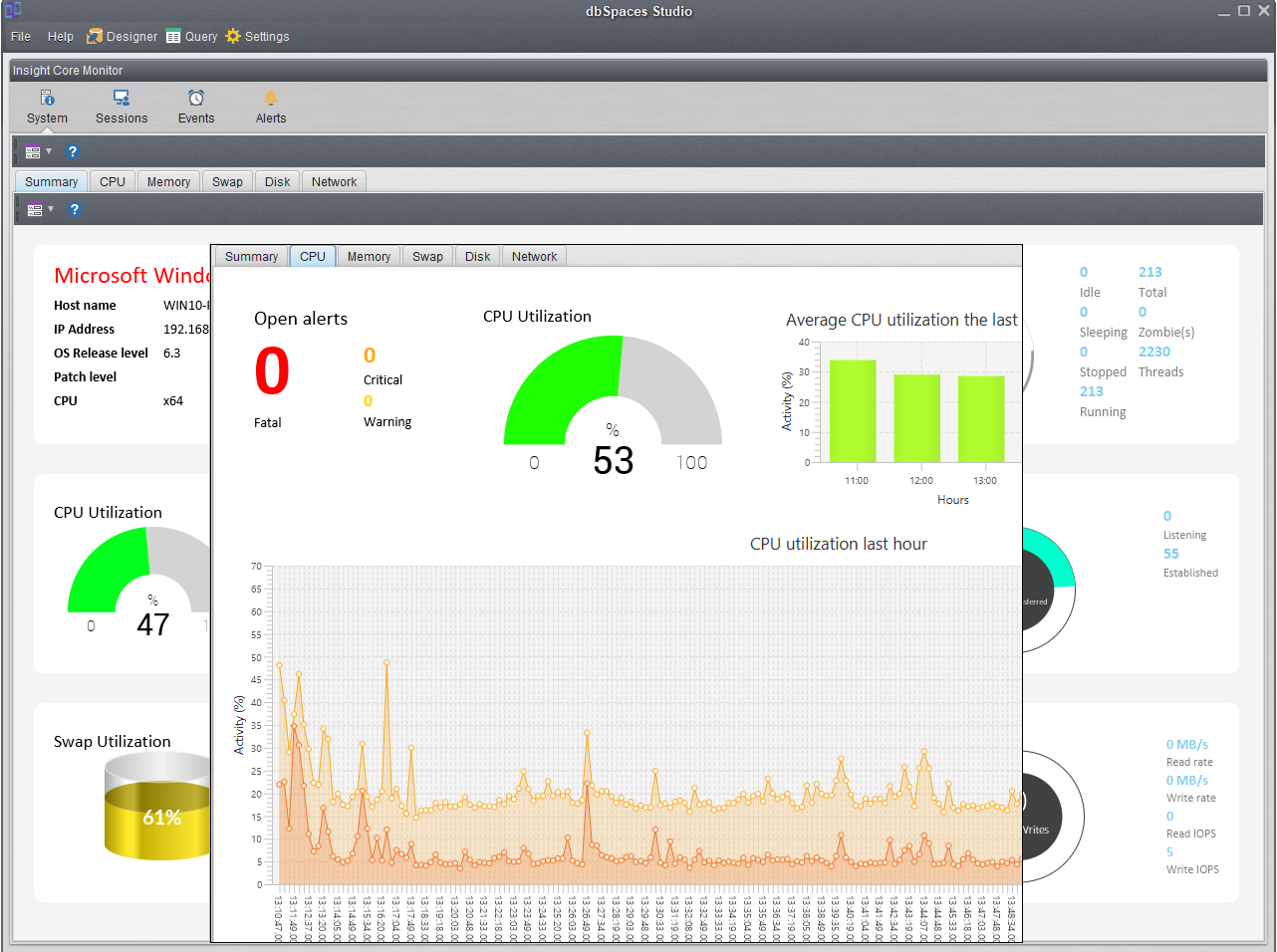The width and height of the screenshot is (1277, 952).
Task: Open the File menu
Action: tap(21, 37)
